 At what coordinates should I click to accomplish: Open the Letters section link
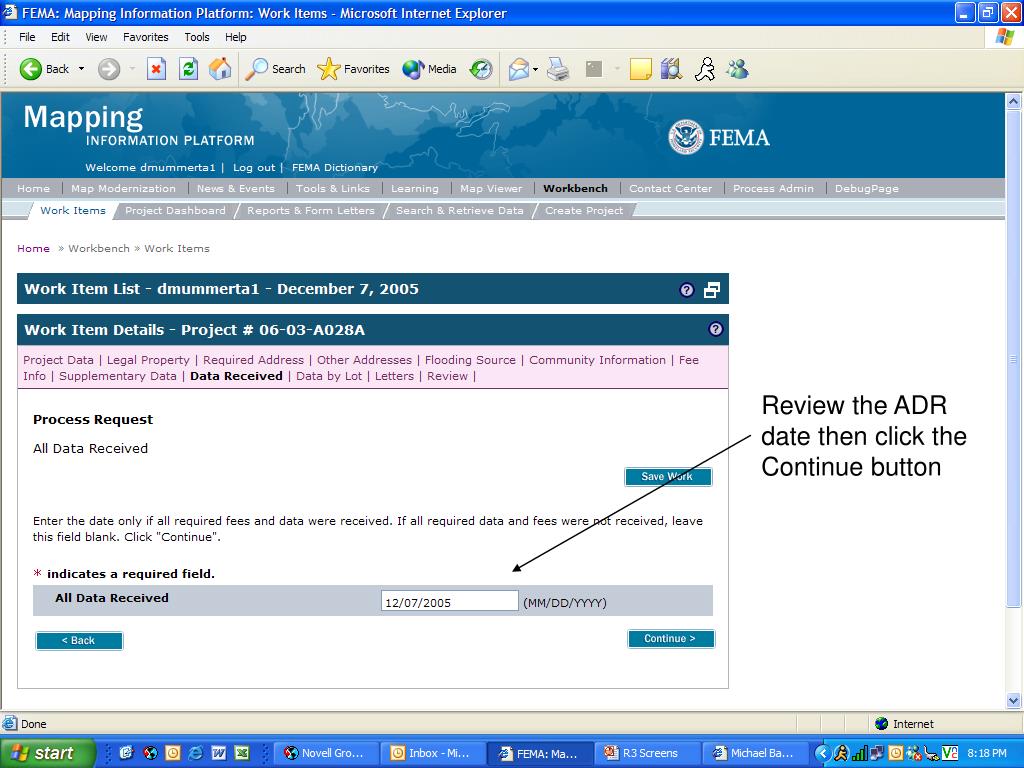(x=394, y=376)
